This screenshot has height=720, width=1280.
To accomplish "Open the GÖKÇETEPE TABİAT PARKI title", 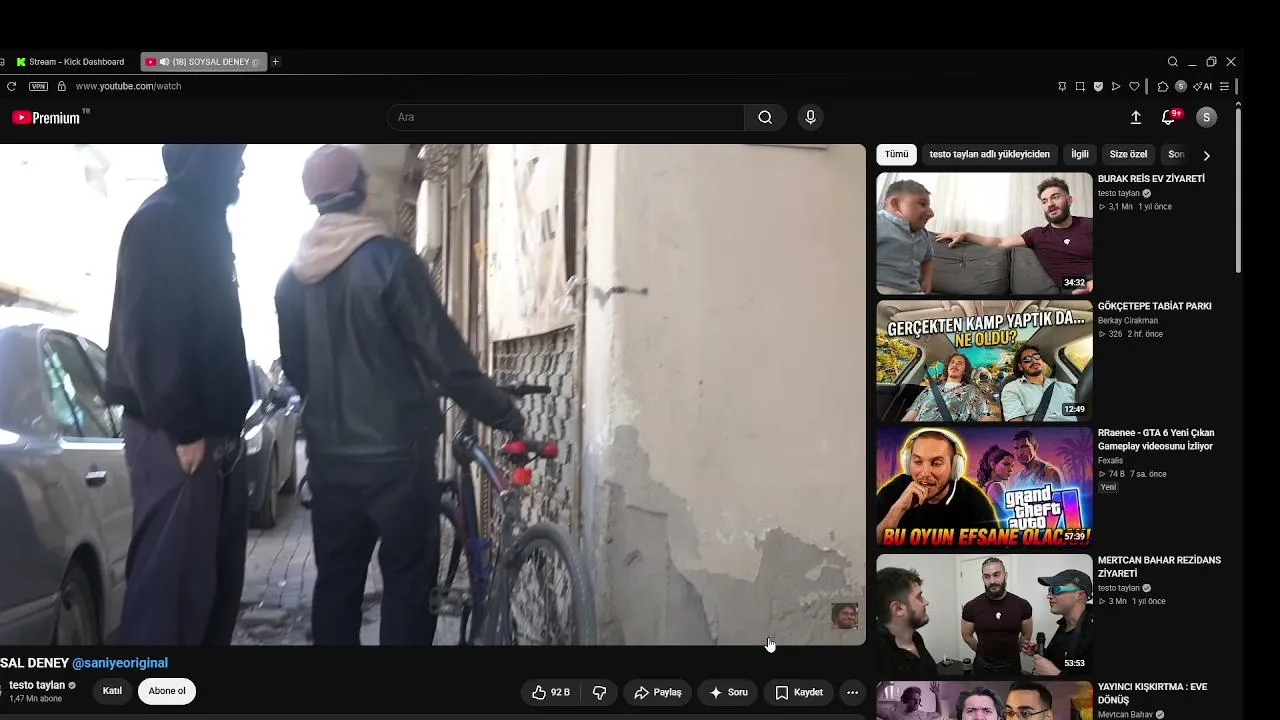I will pos(1154,306).
